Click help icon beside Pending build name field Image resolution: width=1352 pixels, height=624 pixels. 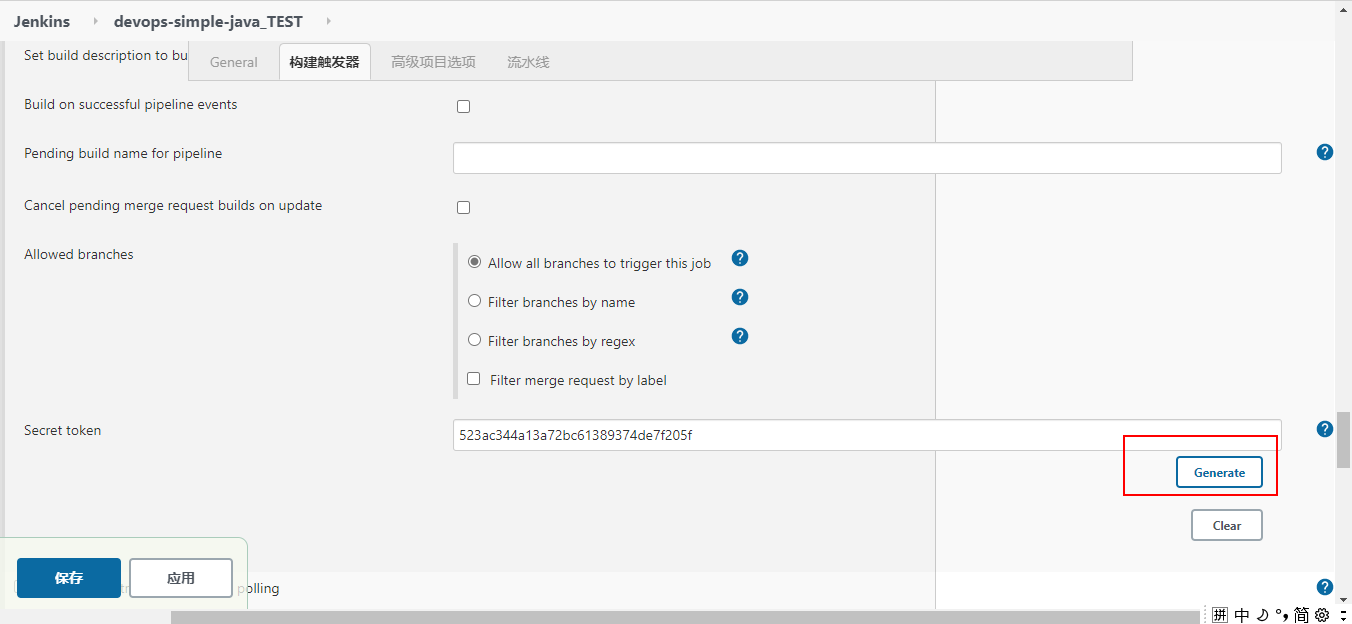coord(1325,152)
